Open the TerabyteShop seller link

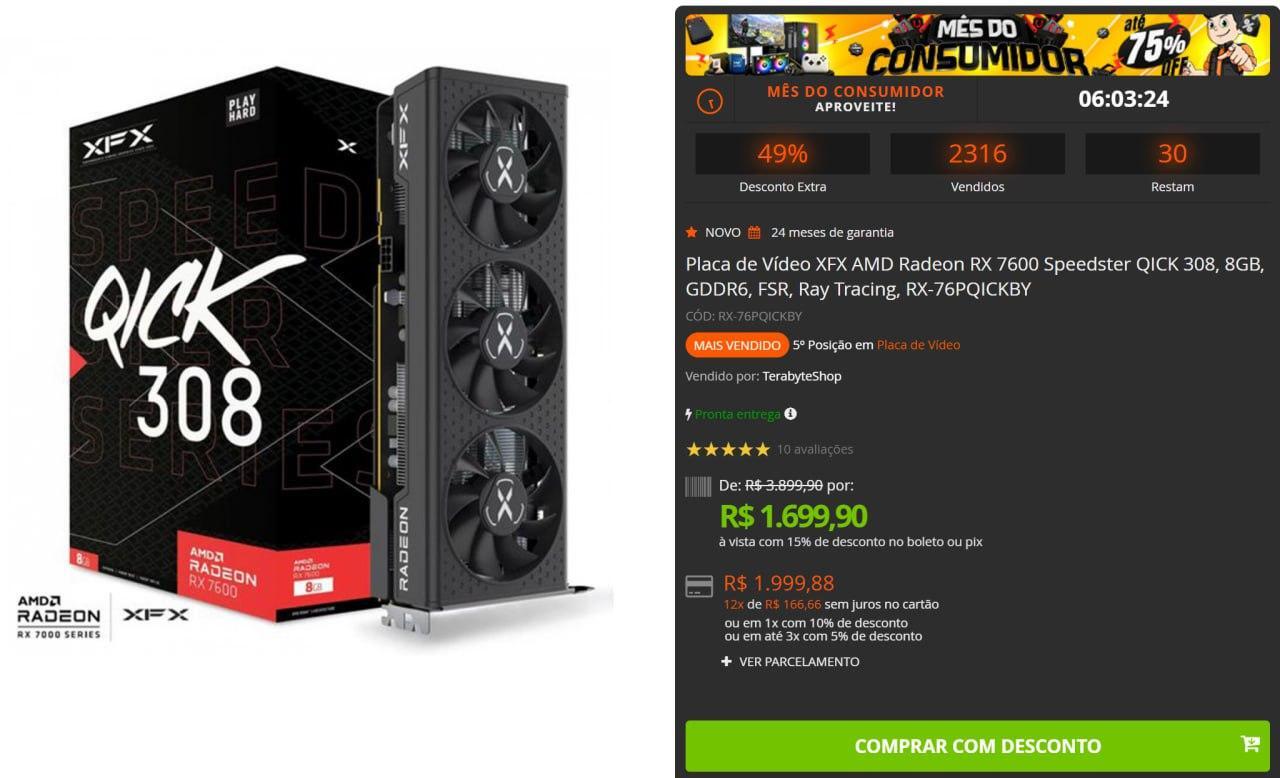[802, 376]
